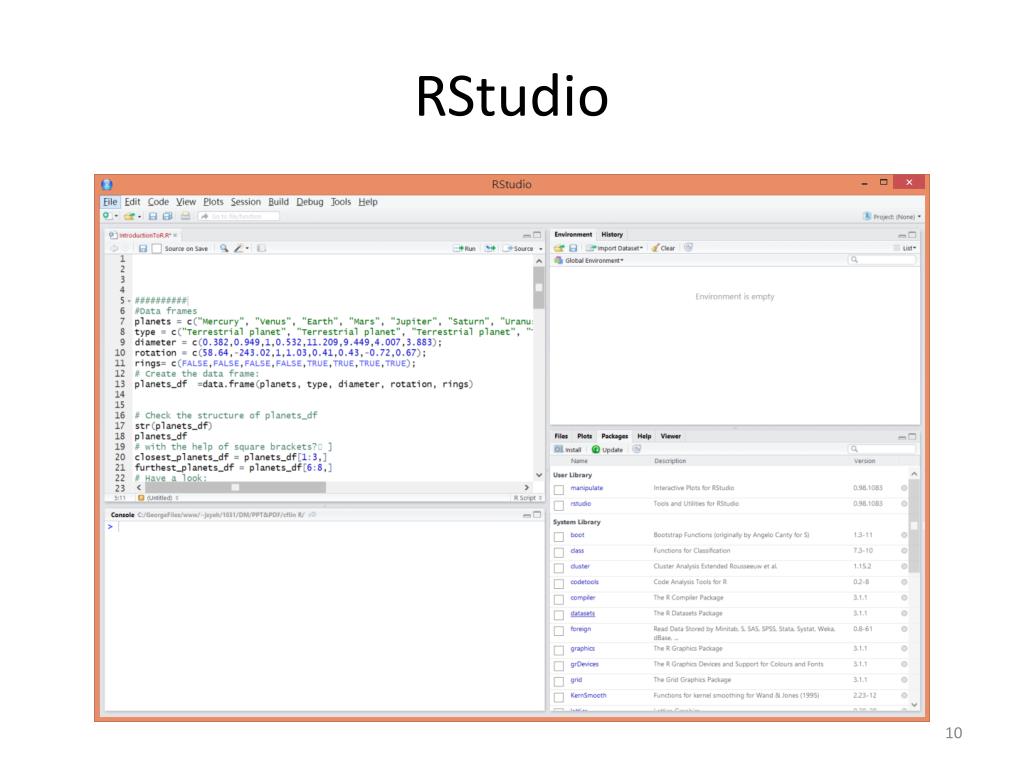Open the List view dropdown in Environment
Screen dimensions: 1024x768
pos(905,248)
